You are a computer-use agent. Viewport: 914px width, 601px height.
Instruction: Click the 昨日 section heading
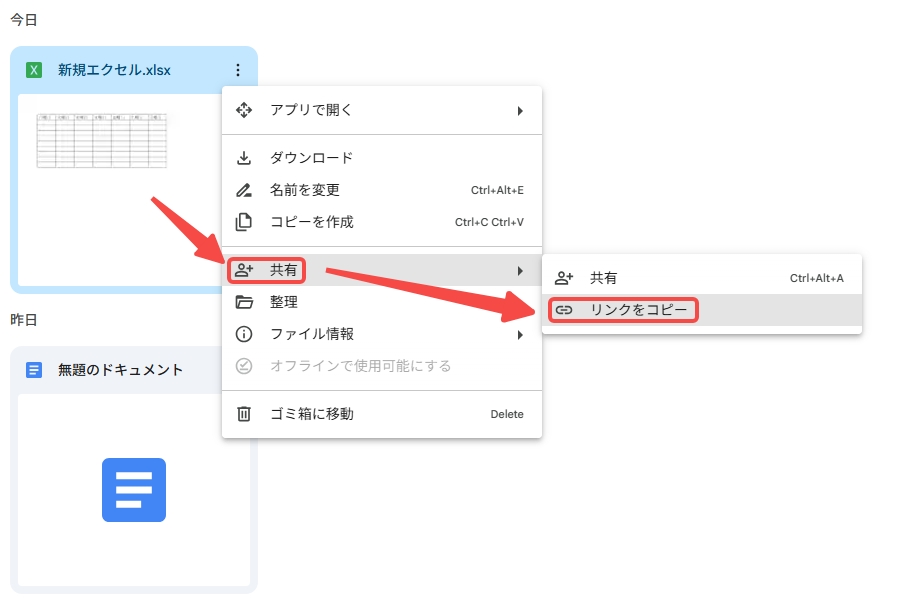point(24,320)
